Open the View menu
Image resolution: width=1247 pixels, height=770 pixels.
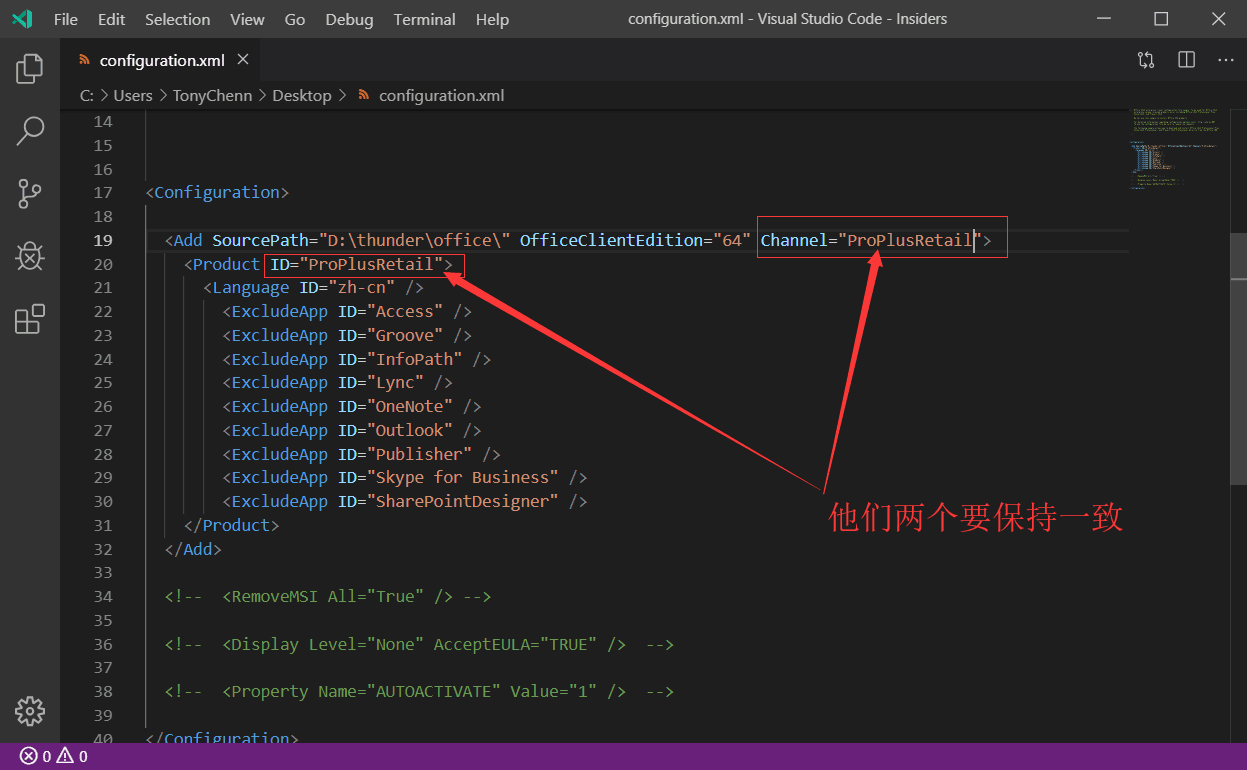tap(247, 19)
